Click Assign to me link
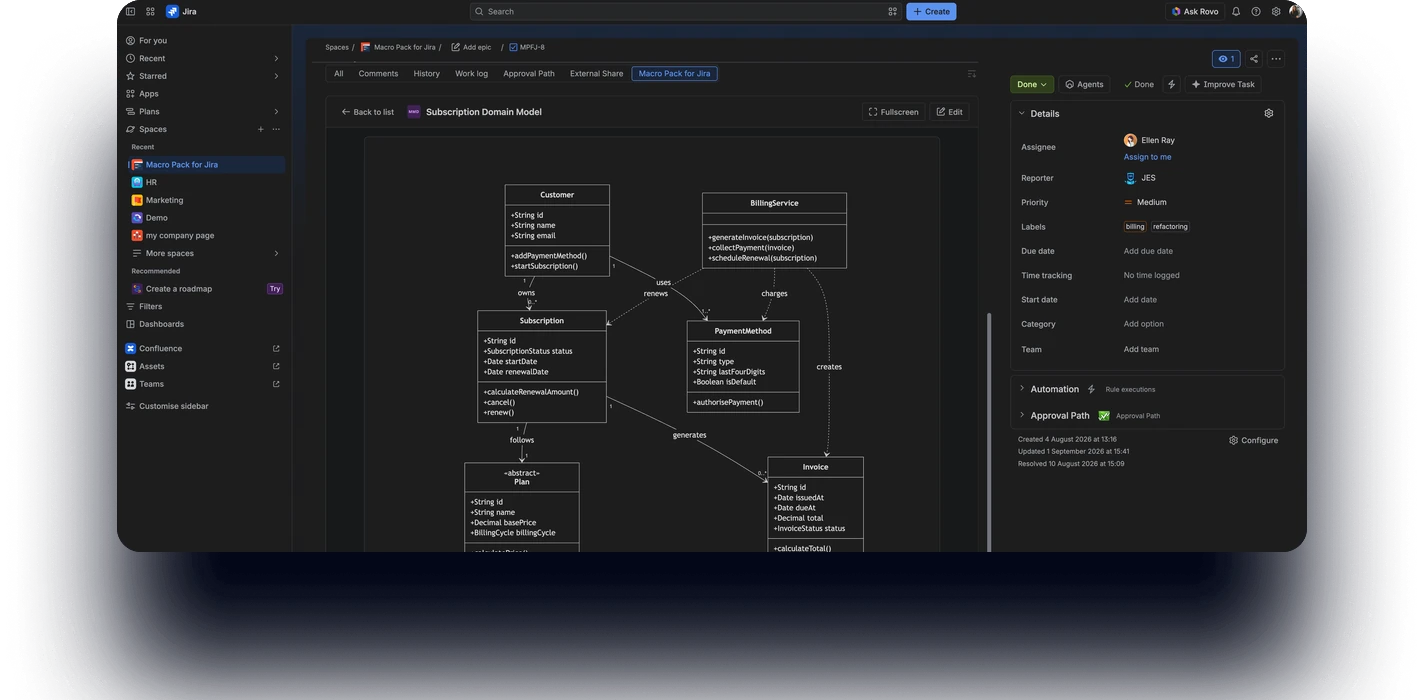Screen dimensions: 1424x700 point(1147,157)
